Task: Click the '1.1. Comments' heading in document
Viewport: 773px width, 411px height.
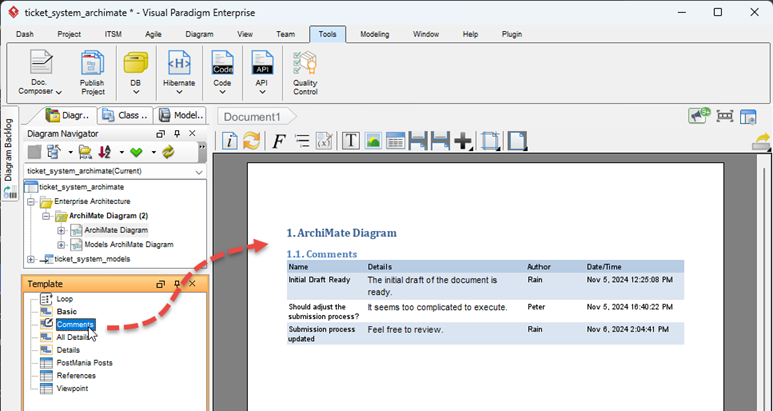Action: point(322,254)
